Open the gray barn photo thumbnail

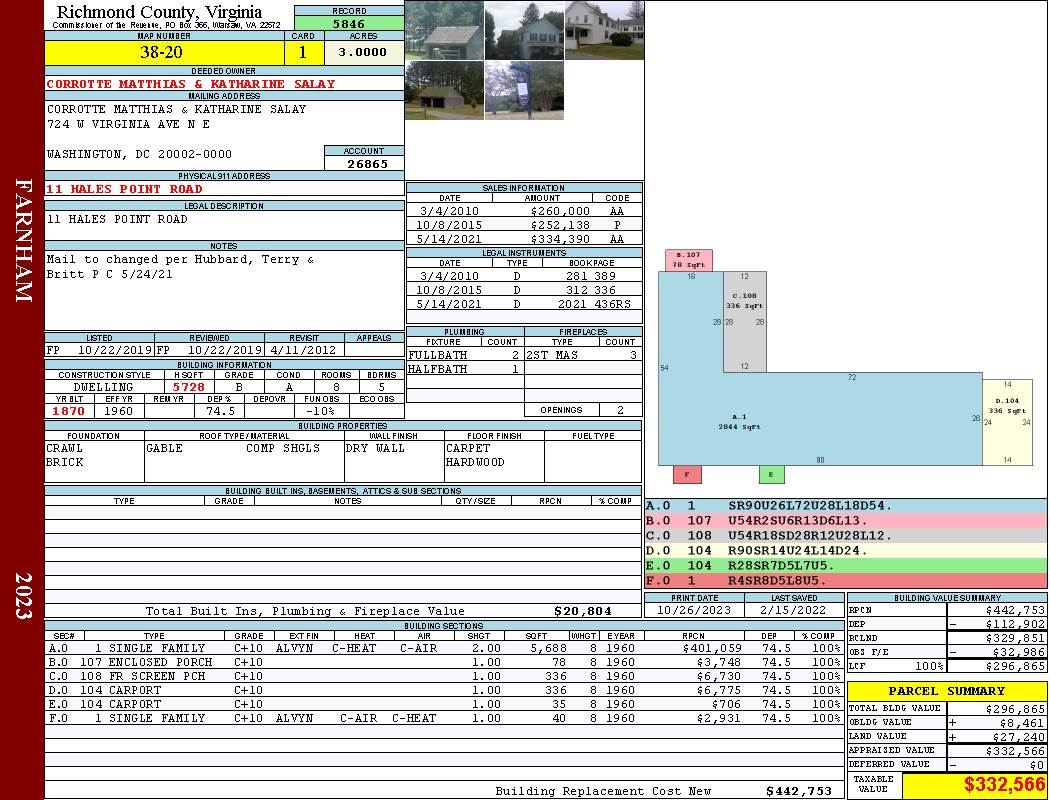(x=444, y=31)
